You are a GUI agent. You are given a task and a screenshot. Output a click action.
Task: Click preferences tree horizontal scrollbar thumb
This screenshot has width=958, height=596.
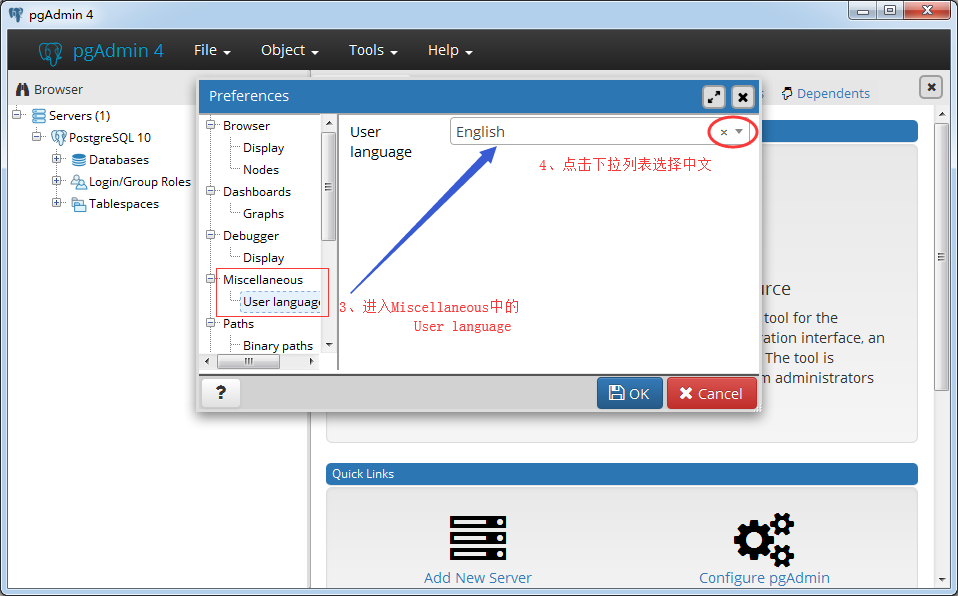(248, 361)
